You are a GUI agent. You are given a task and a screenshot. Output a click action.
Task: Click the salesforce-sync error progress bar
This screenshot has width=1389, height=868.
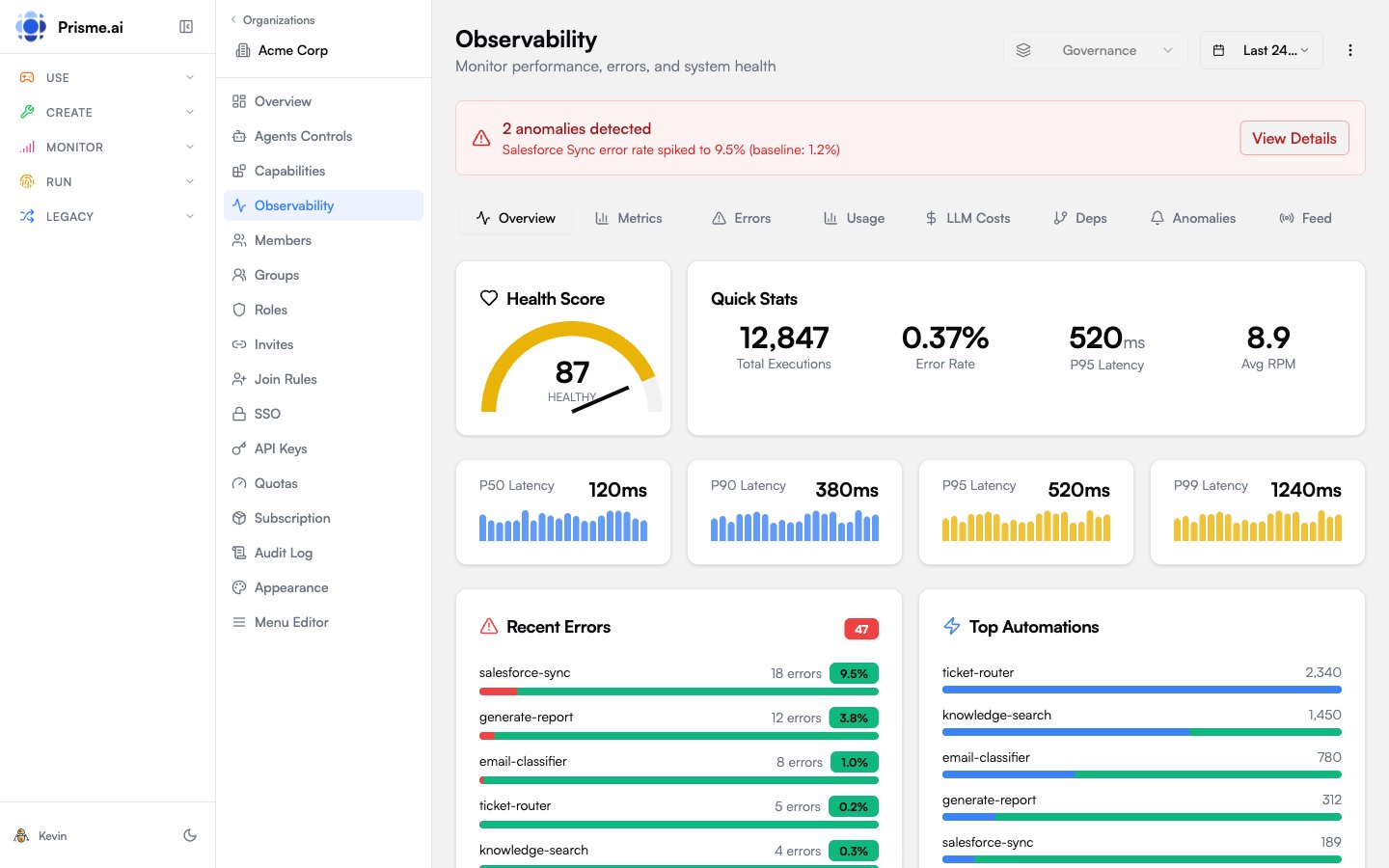(x=679, y=692)
